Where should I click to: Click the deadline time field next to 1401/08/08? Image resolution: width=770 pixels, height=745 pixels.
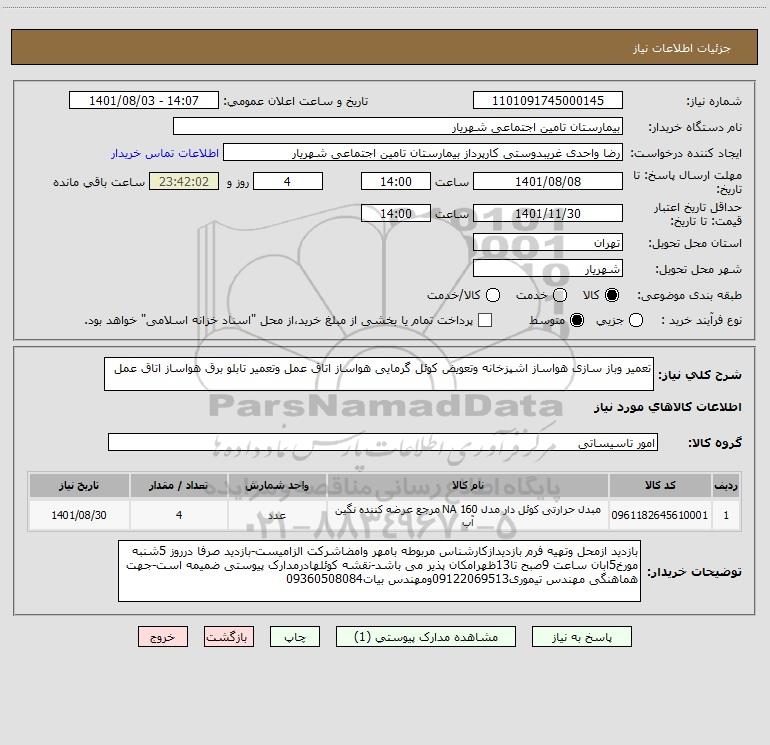(396, 181)
